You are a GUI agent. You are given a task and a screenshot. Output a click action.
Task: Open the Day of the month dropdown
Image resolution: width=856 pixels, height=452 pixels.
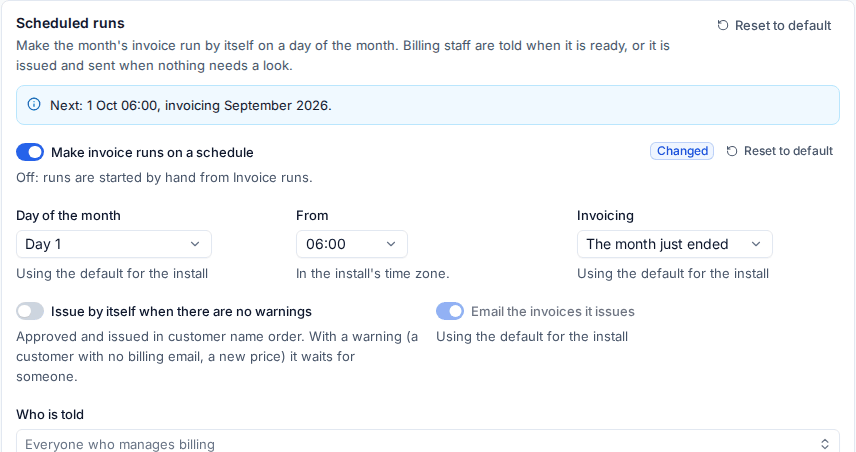point(114,244)
